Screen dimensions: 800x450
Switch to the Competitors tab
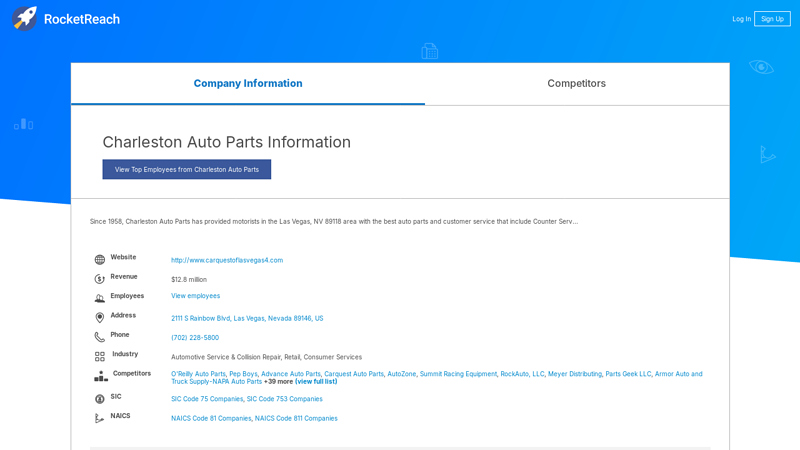[x=577, y=84]
